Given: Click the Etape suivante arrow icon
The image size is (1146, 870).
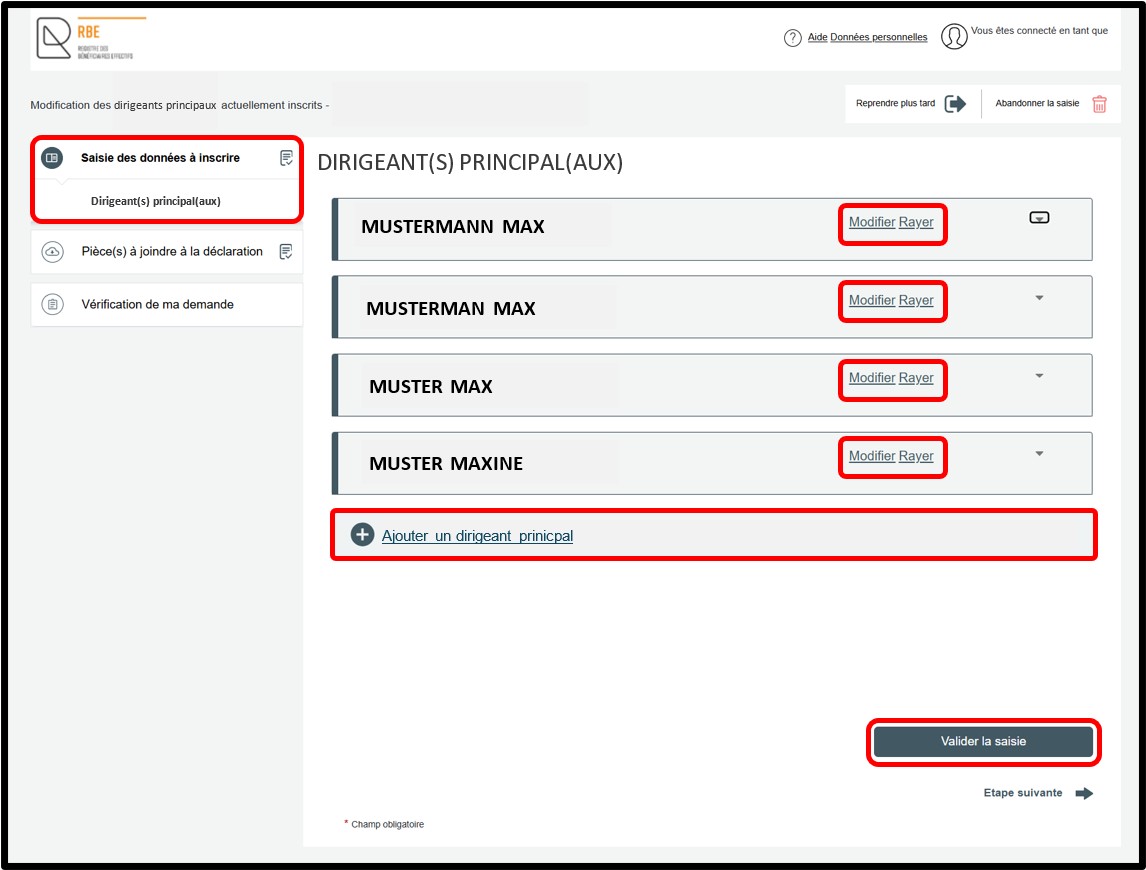Looking at the screenshot, I should [1084, 794].
